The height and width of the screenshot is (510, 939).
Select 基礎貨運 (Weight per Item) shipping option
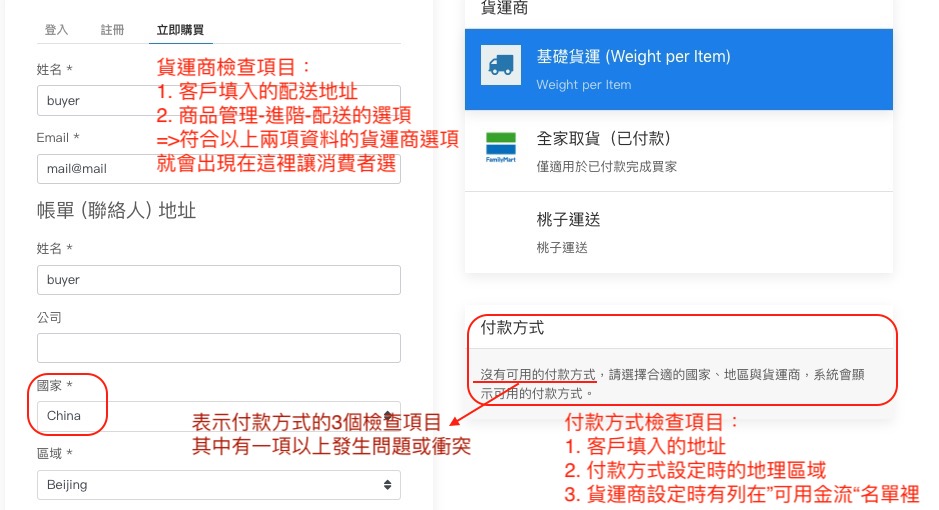(678, 69)
